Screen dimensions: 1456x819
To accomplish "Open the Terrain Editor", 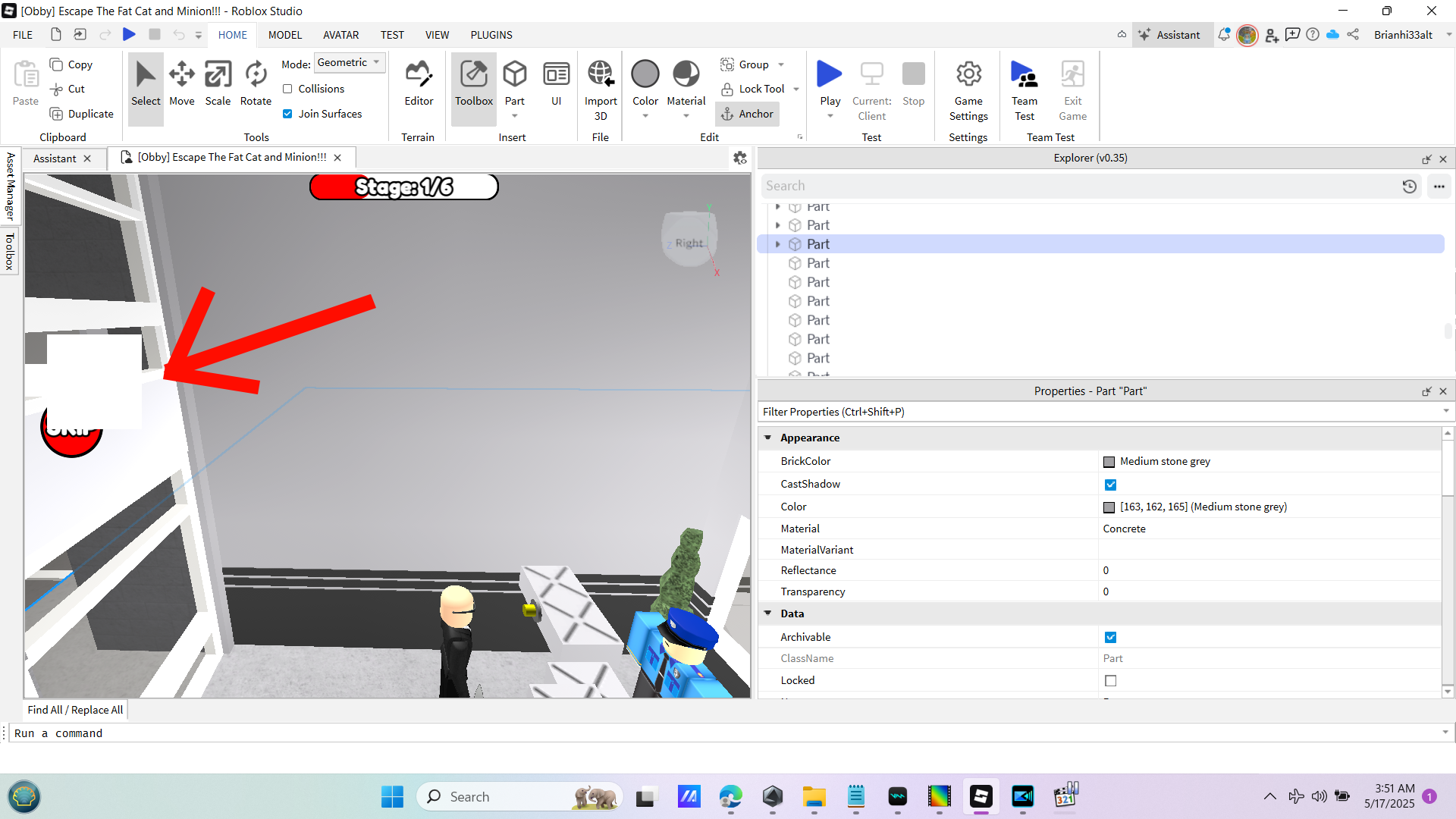I will point(419,83).
